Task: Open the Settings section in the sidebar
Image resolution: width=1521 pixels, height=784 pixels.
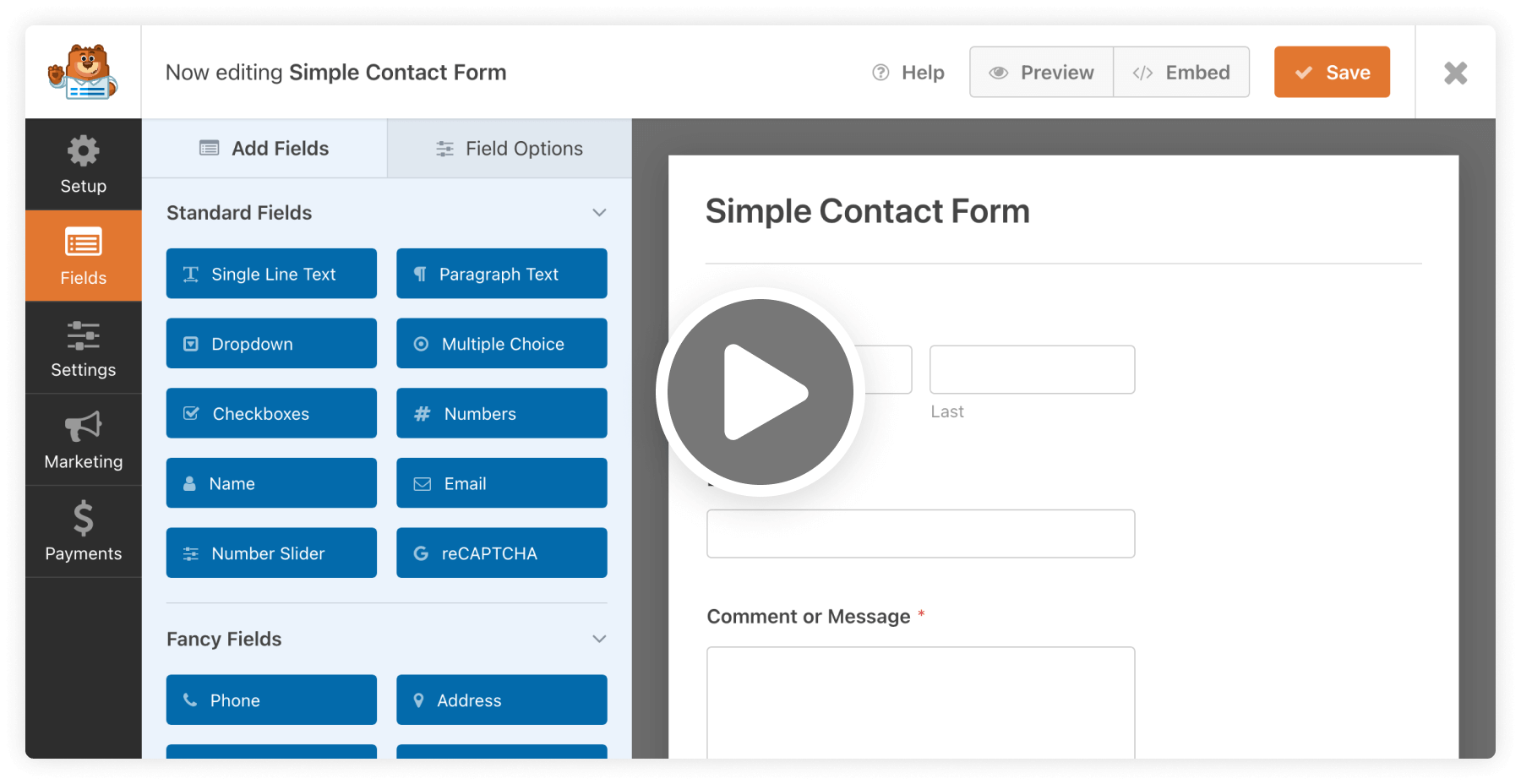Action: coord(83,348)
